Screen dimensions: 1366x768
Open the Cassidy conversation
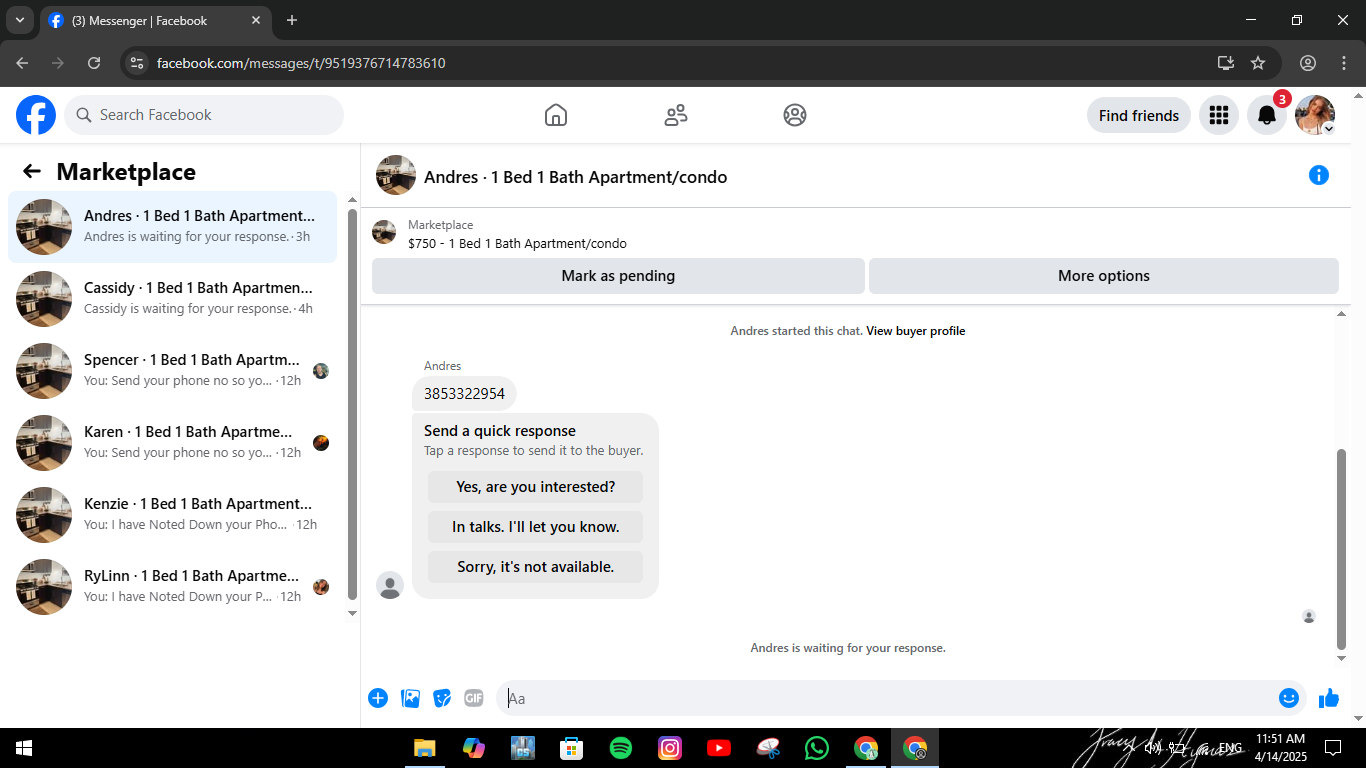(173, 299)
